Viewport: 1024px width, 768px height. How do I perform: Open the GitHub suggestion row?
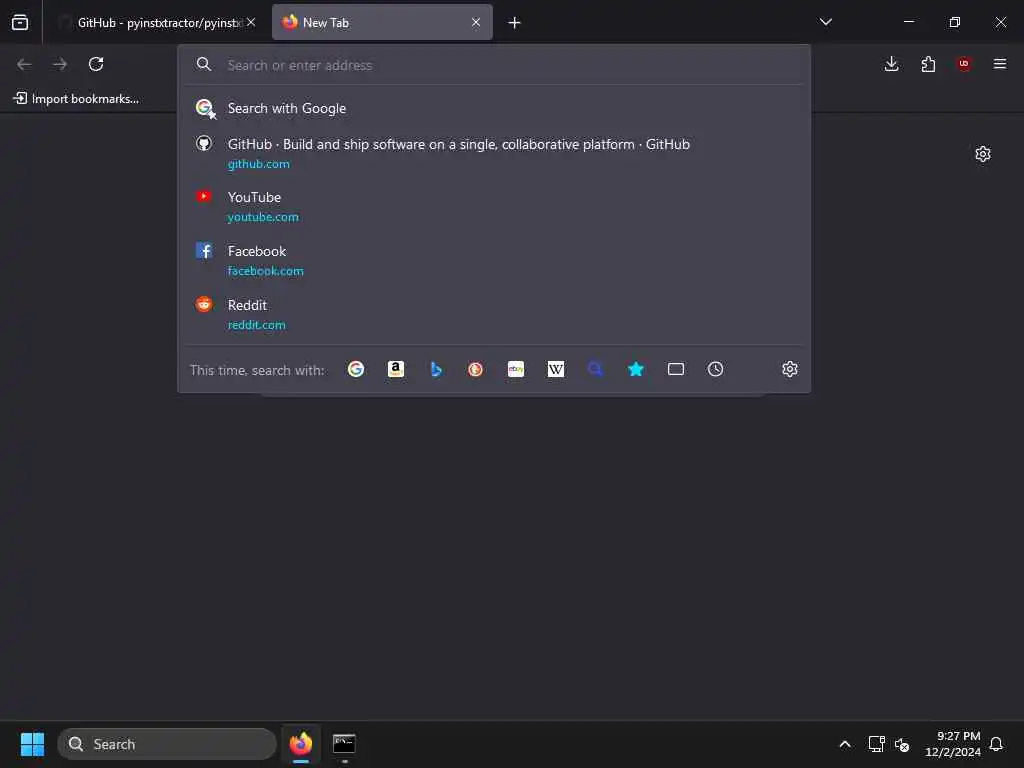tap(494, 153)
